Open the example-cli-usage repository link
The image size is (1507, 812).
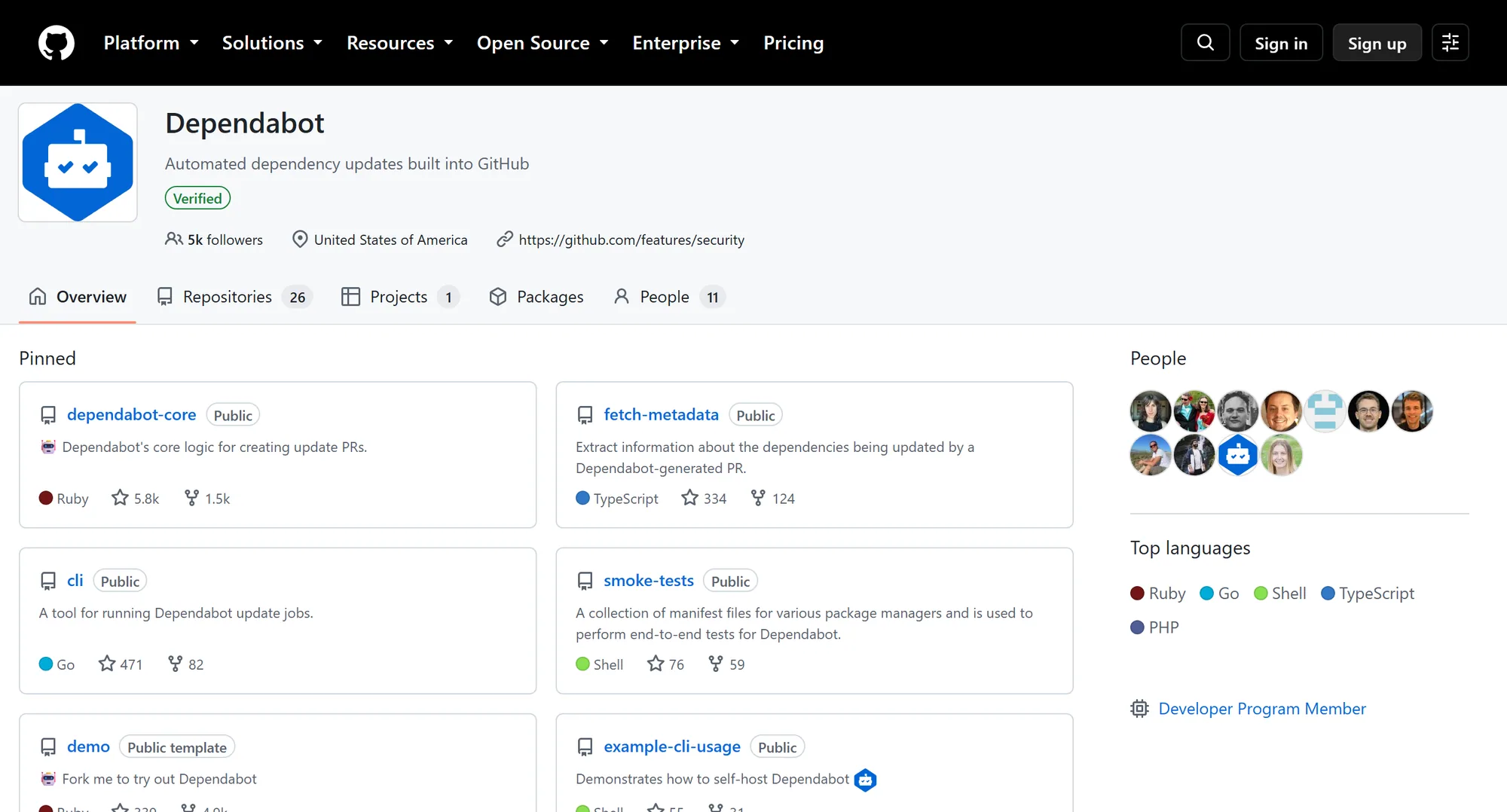coord(671,746)
